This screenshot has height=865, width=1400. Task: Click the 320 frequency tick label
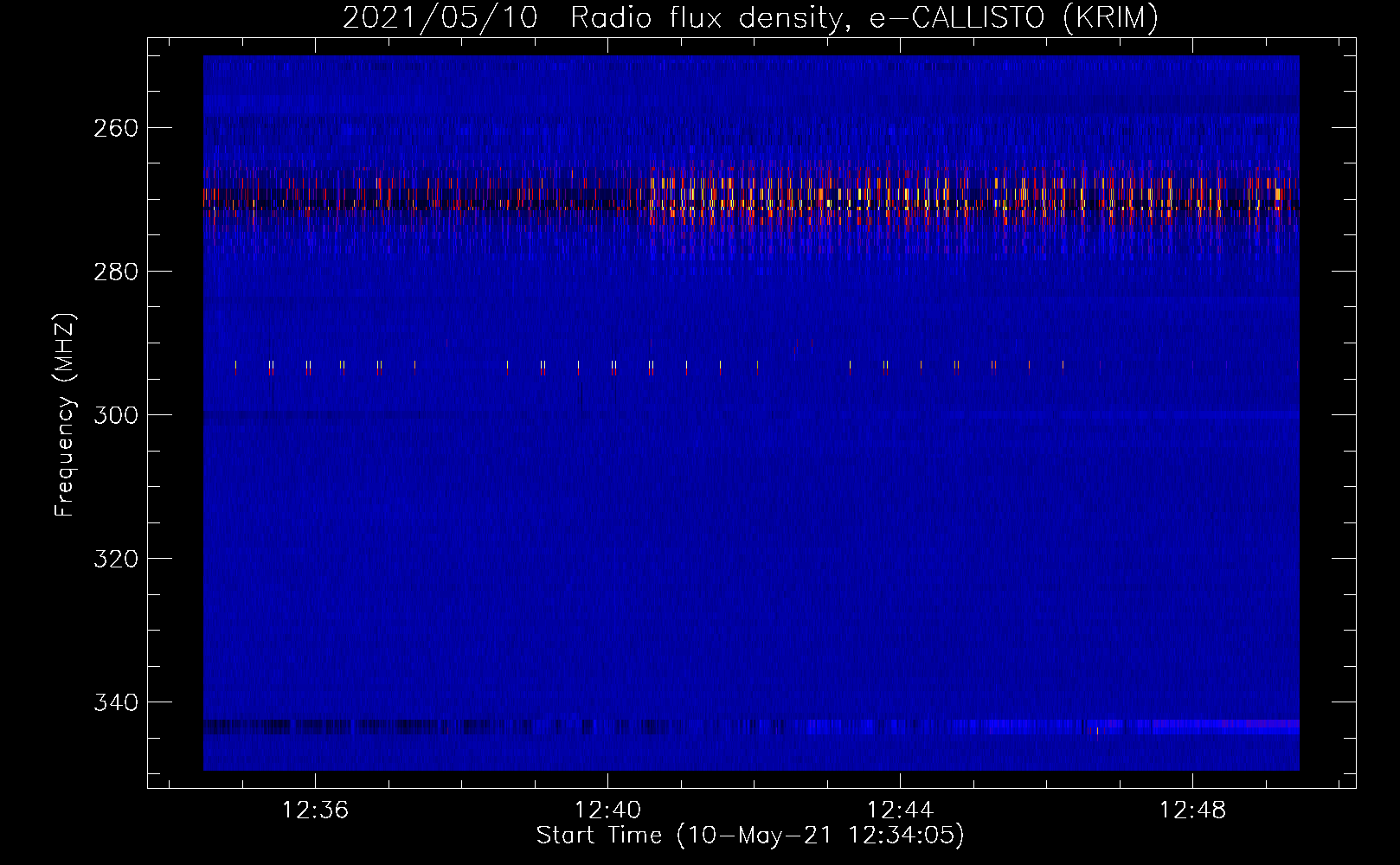[116, 559]
